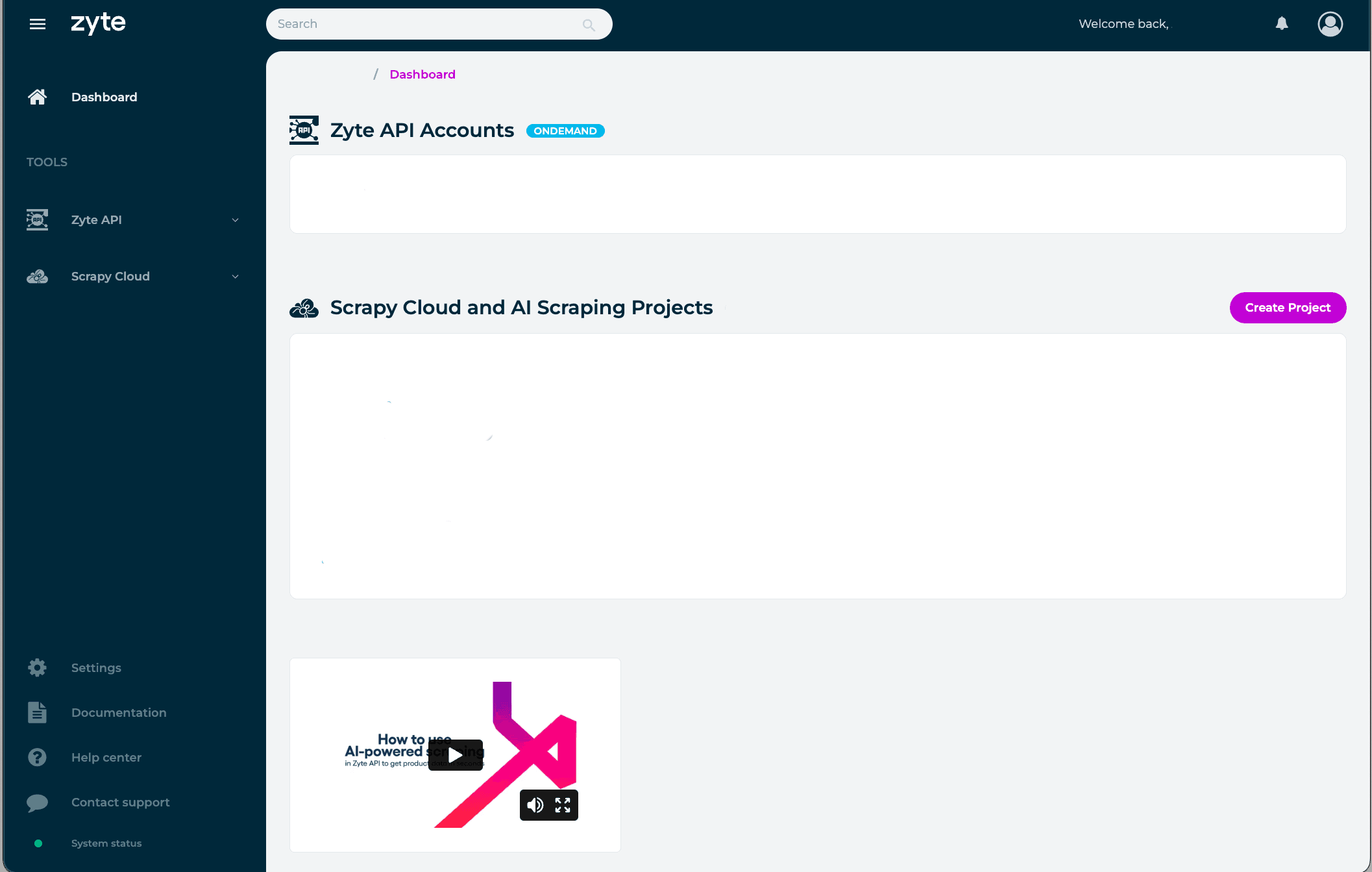Click the Help center question icon
The height and width of the screenshot is (872, 1372).
(x=37, y=757)
